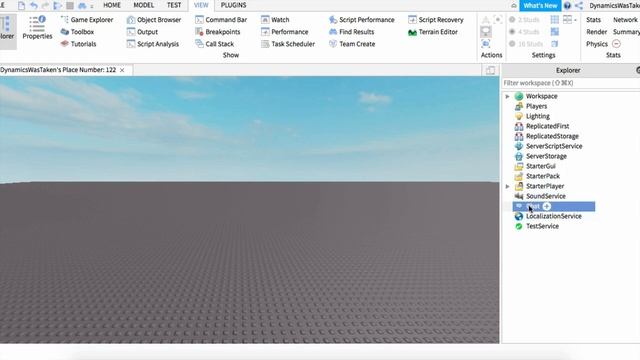Open Game Explorer
Image resolution: width=640 pixels, height=360 pixels.
87,20
